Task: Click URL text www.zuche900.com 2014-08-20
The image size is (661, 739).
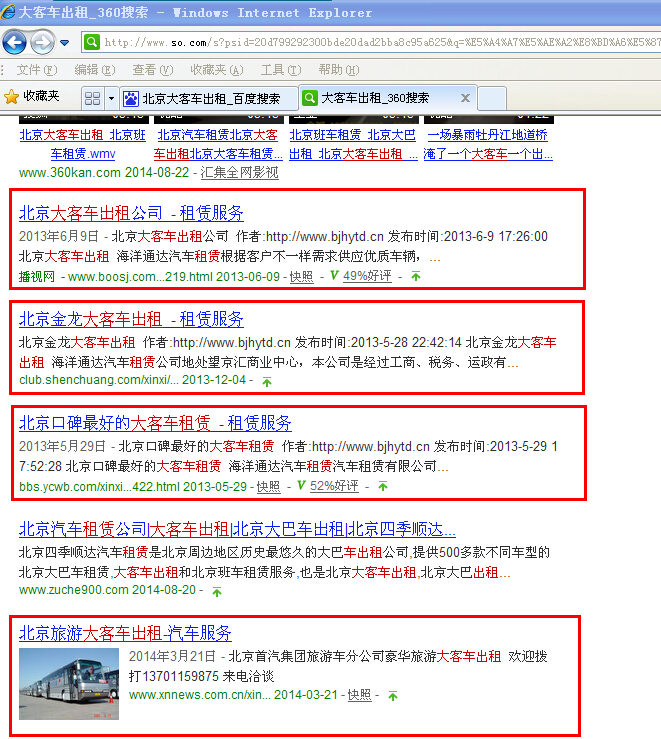Action: (x=107, y=590)
